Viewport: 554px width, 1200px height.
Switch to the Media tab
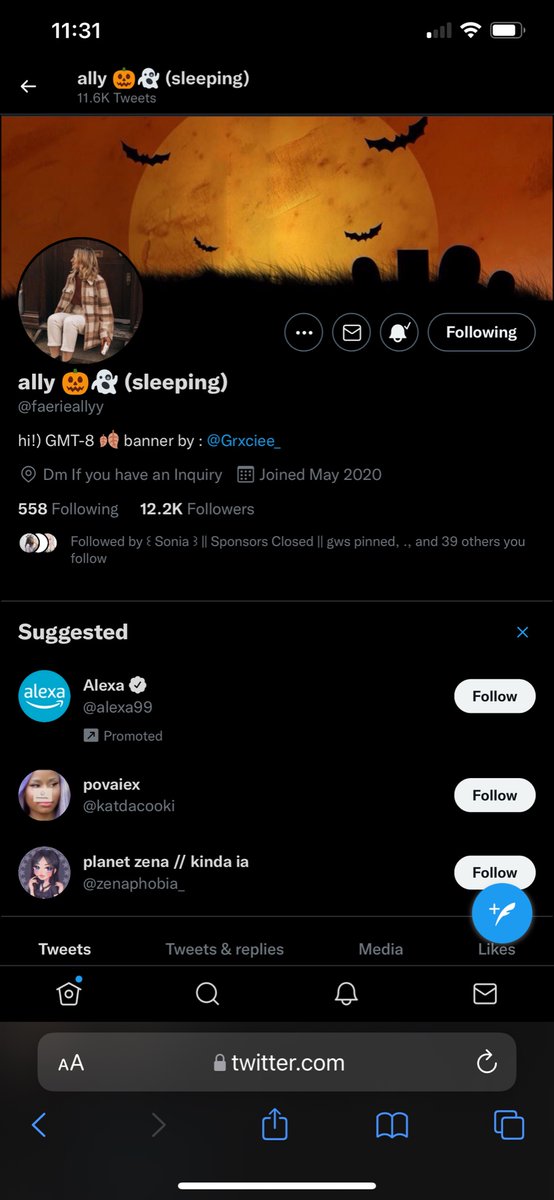click(x=380, y=949)
